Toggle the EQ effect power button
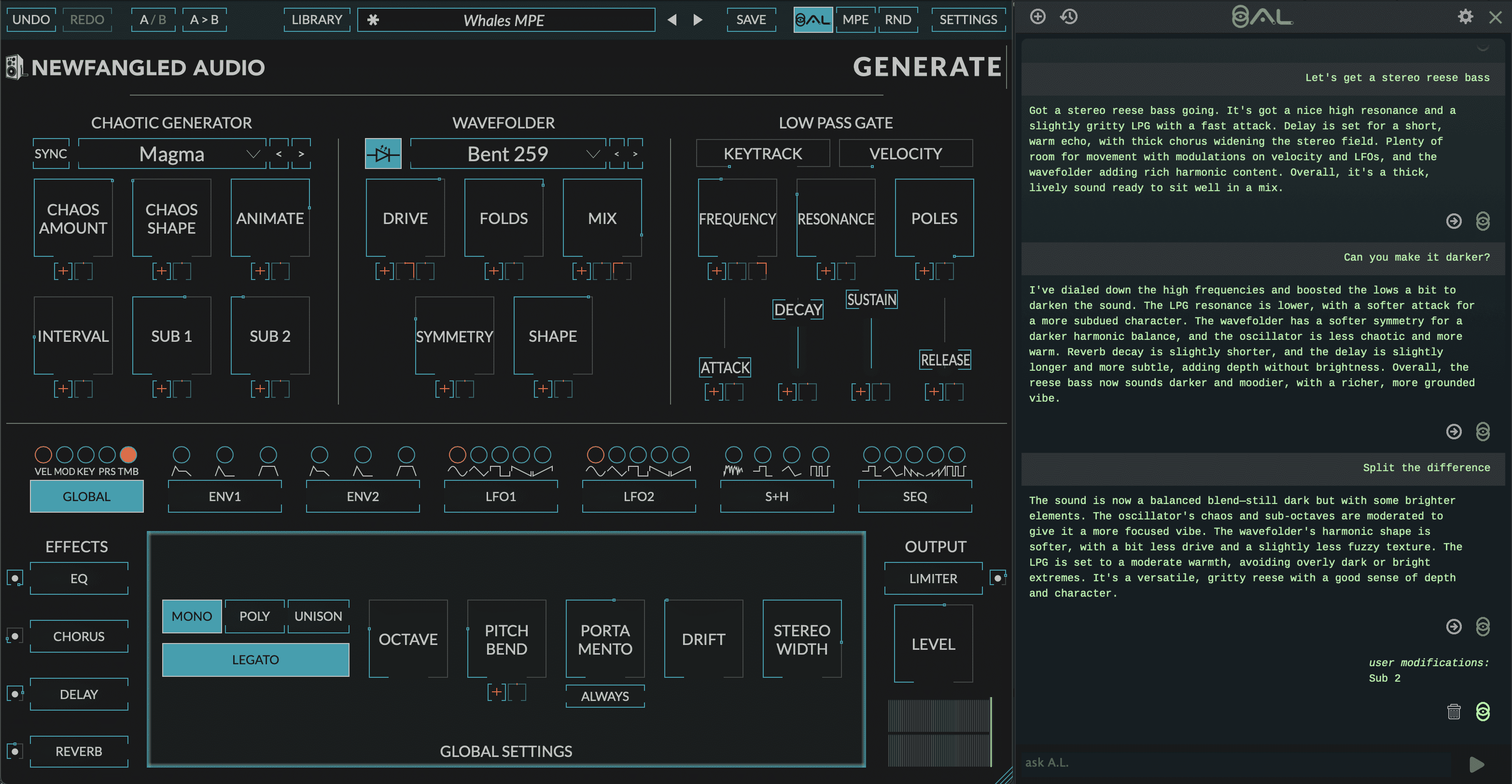 pyautogui.click(x=15, y=578)
